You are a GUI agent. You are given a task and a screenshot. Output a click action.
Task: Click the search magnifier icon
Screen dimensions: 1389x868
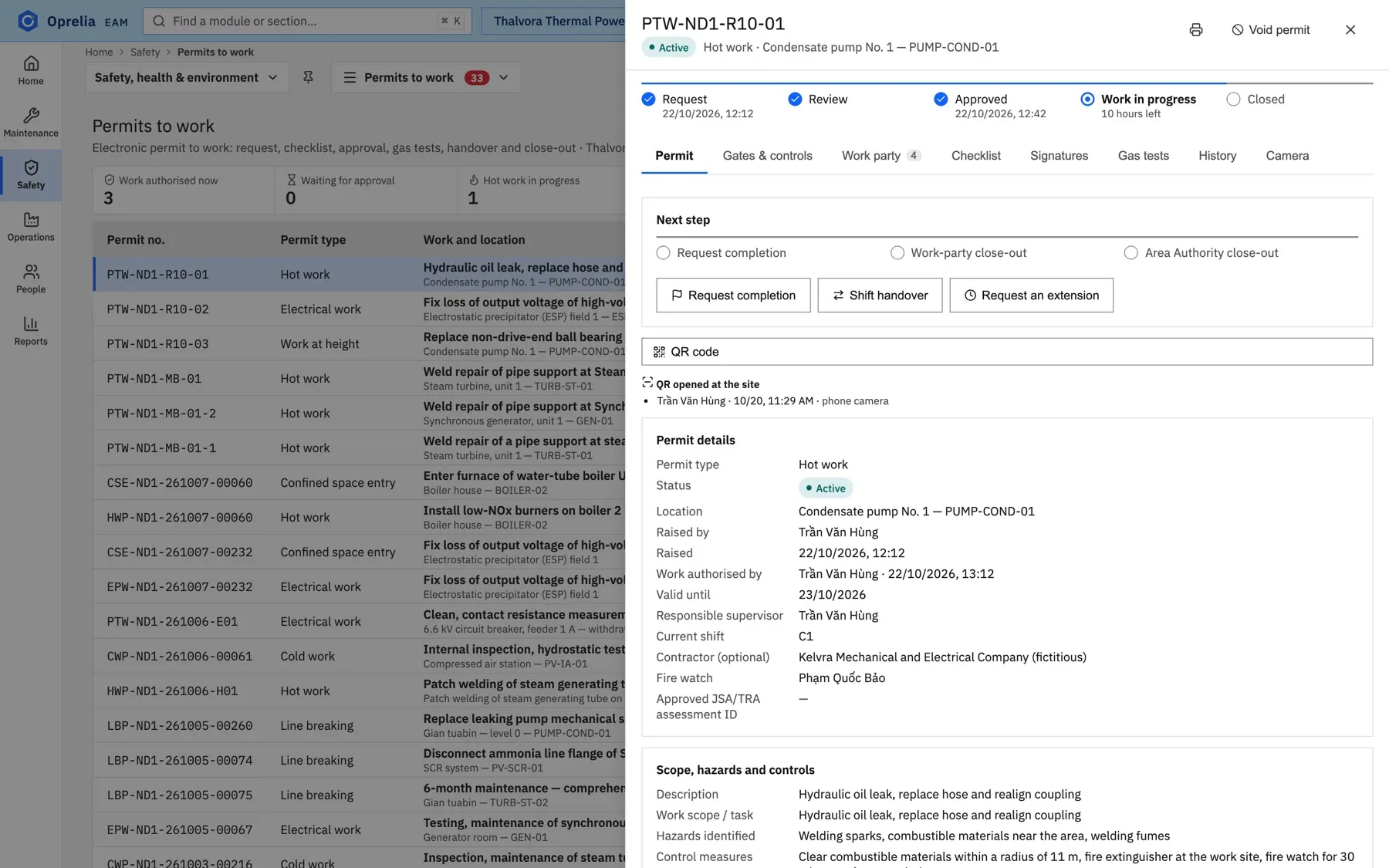[x=159, y=21]
